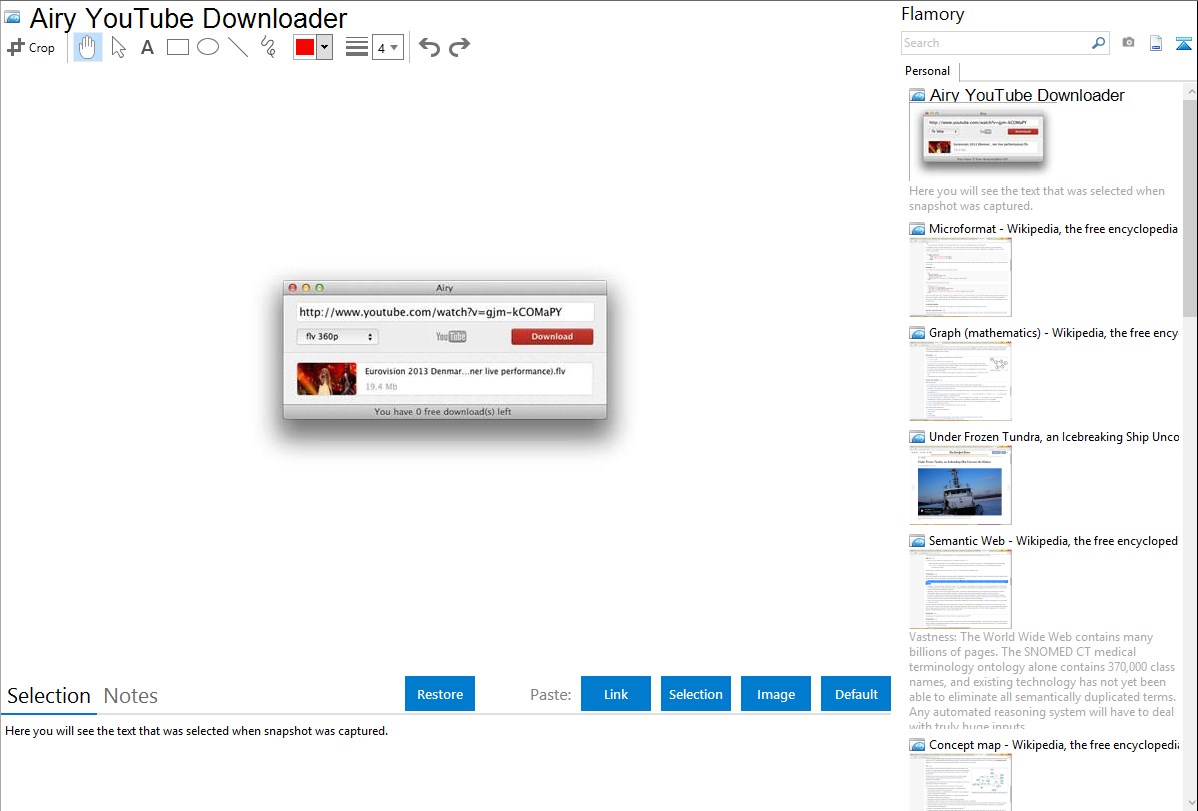Select Concept map - Wikipedia title

1054,744
